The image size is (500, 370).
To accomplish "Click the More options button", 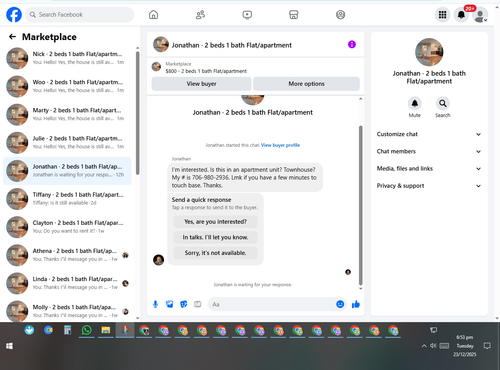I will (x=306, y=84).
